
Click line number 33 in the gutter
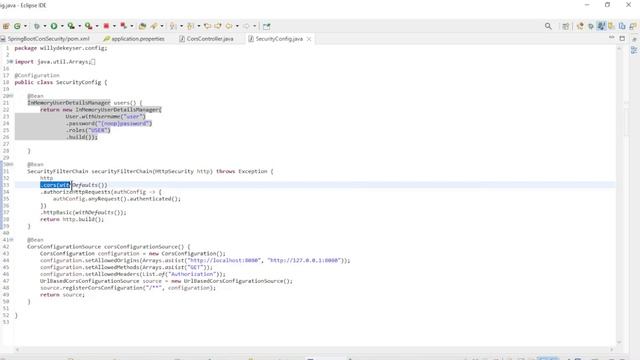point(6,185)
